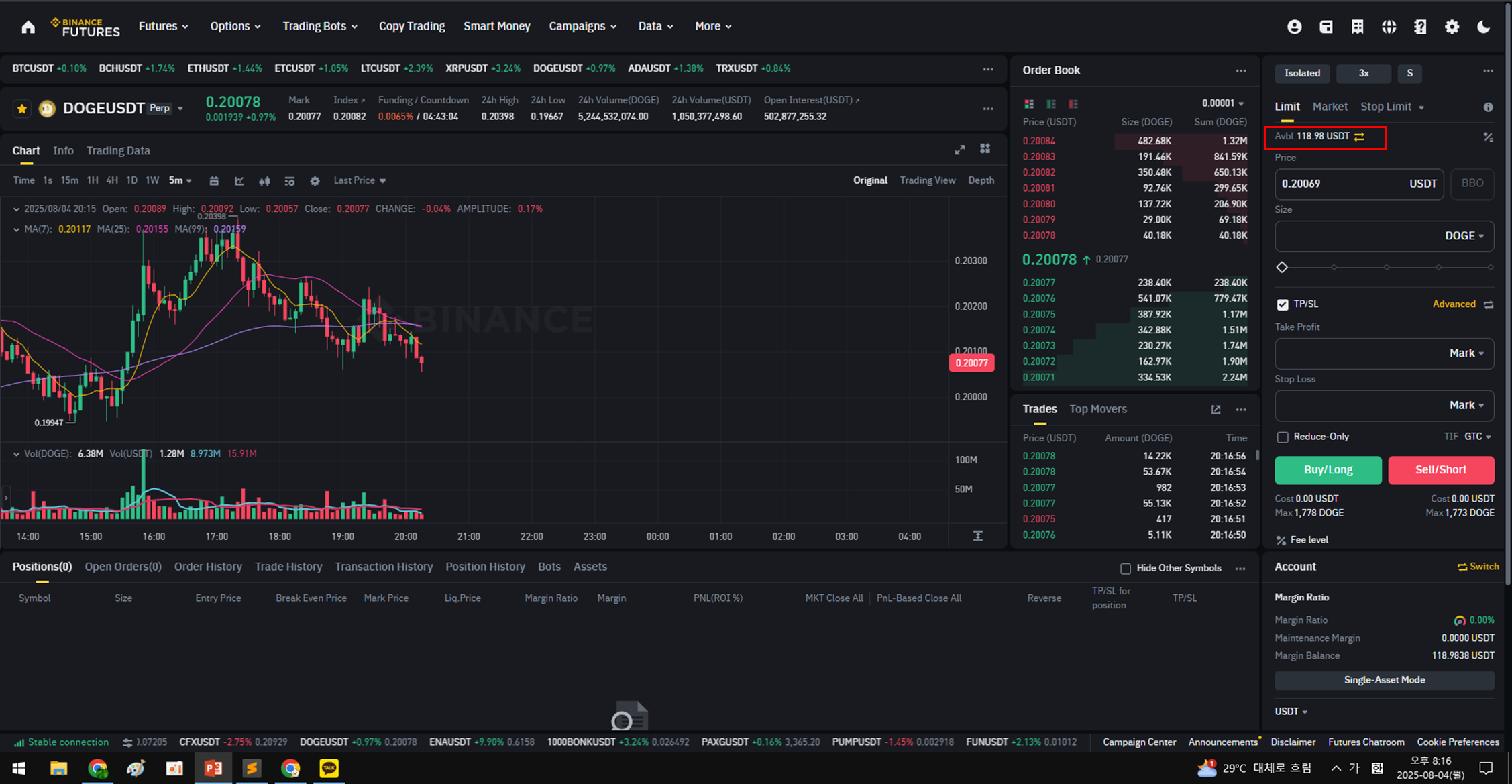Open the Order History tab

(x=208, y=567)
